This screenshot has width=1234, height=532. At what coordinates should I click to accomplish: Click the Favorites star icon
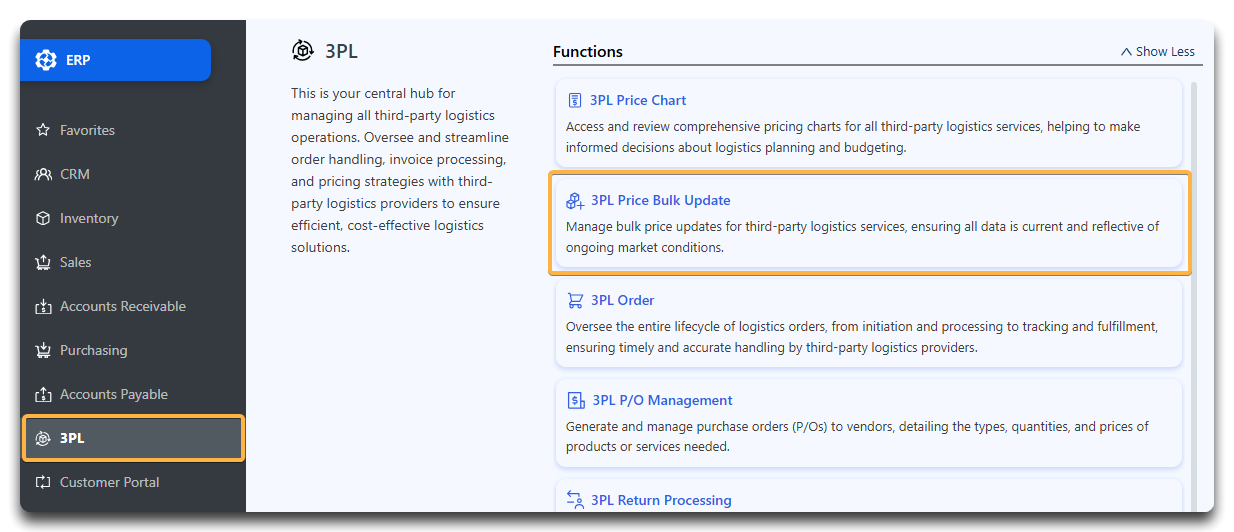(43, 130)
